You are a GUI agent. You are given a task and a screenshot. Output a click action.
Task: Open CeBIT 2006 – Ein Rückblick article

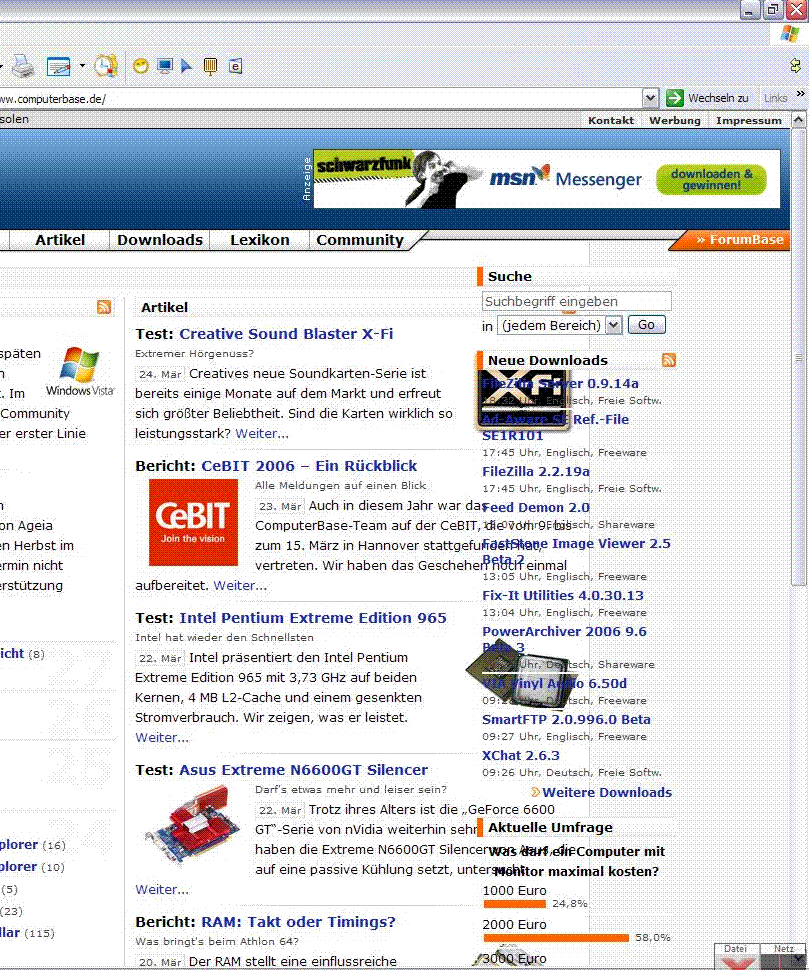tap(309, 466)
